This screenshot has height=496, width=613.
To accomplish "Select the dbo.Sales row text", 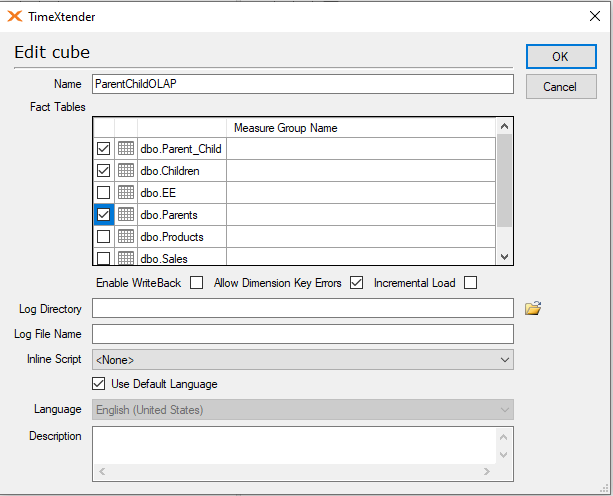I will click(164, 259).
